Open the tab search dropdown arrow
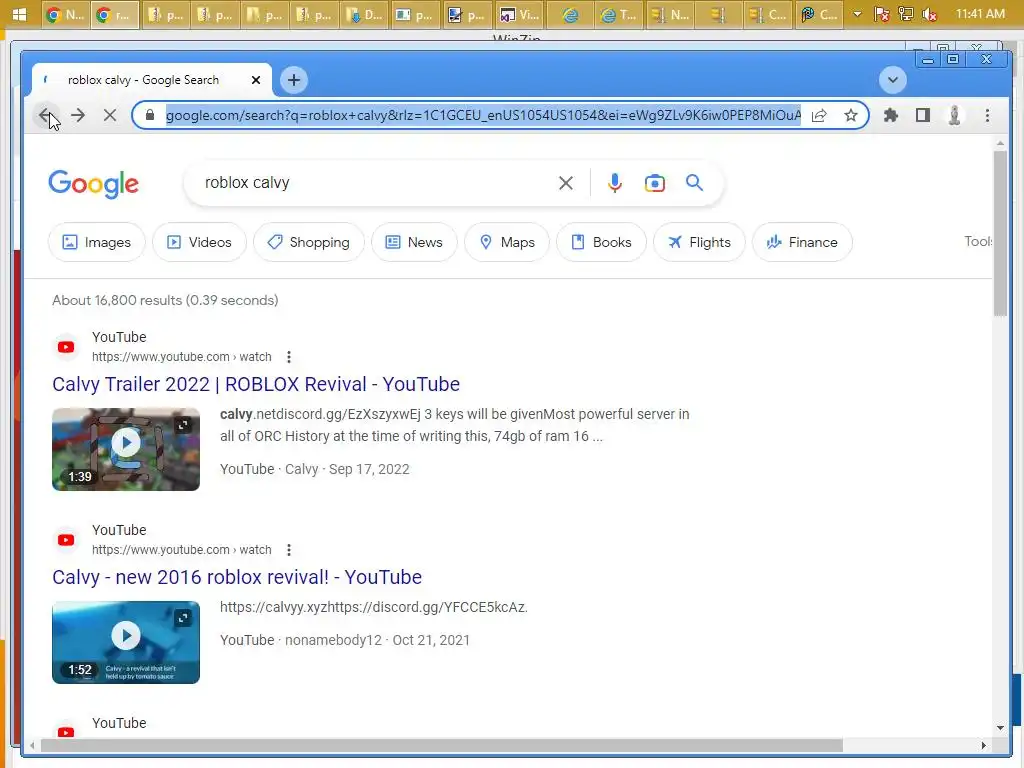The height and width of the screenshot is (768, 1024). pos(892,80)
